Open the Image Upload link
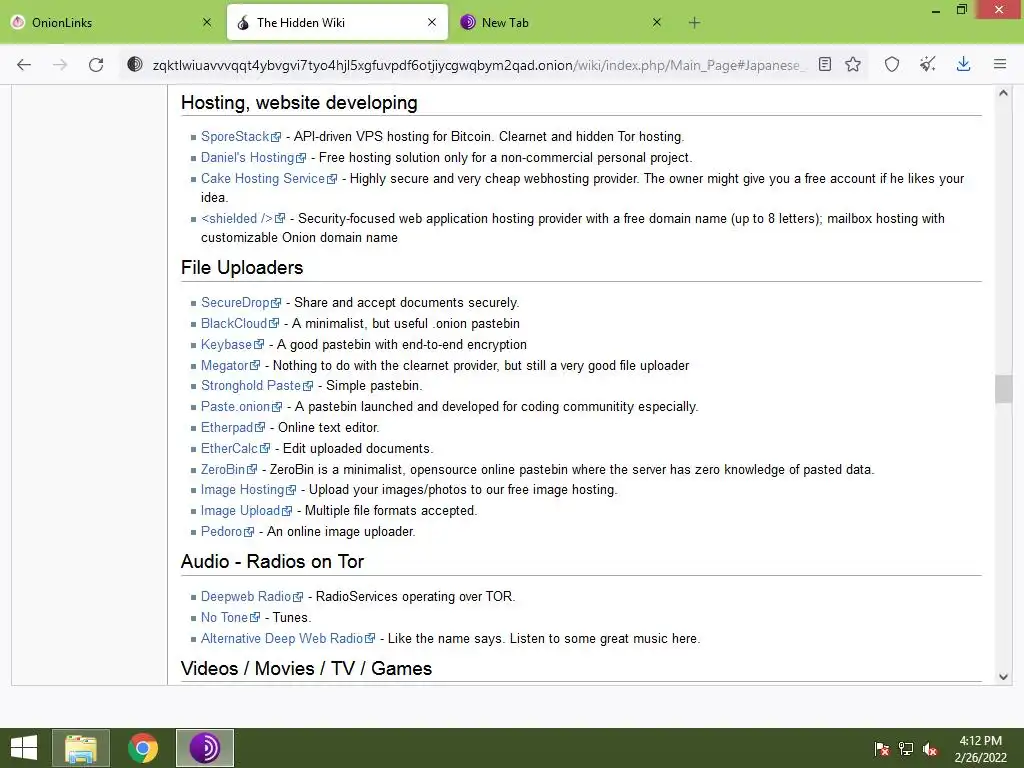1024x768 pixels. pyautogui.click(x=246, y=510)
